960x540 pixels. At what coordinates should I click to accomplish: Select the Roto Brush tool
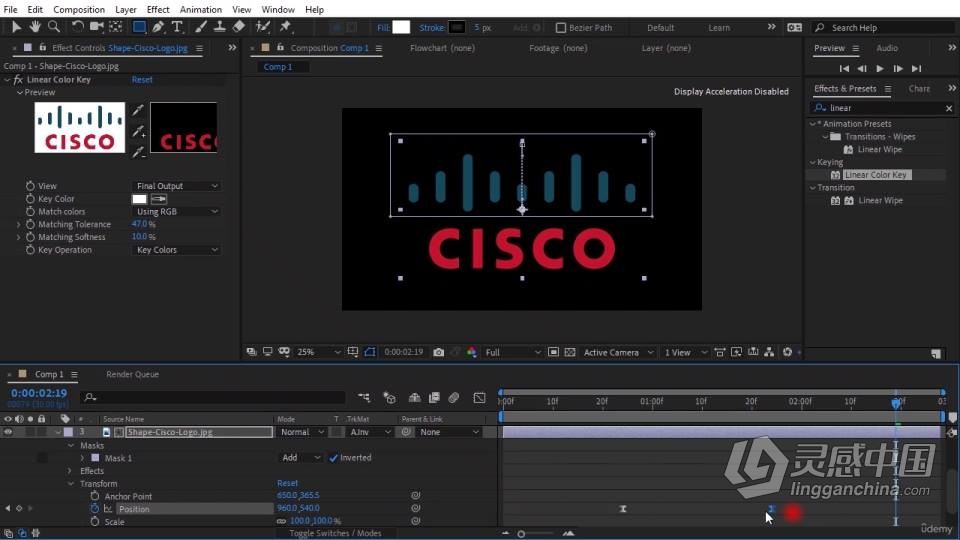263,26
